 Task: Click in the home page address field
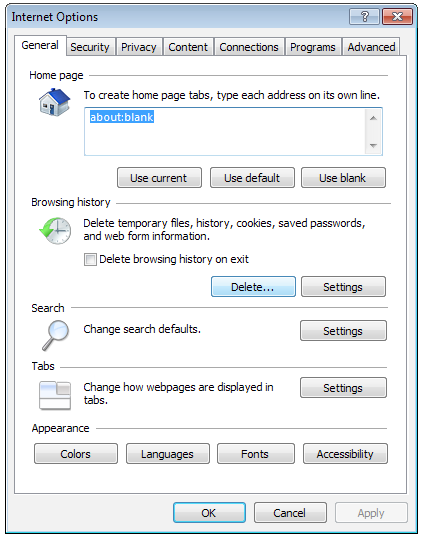(x=233, y=131)
